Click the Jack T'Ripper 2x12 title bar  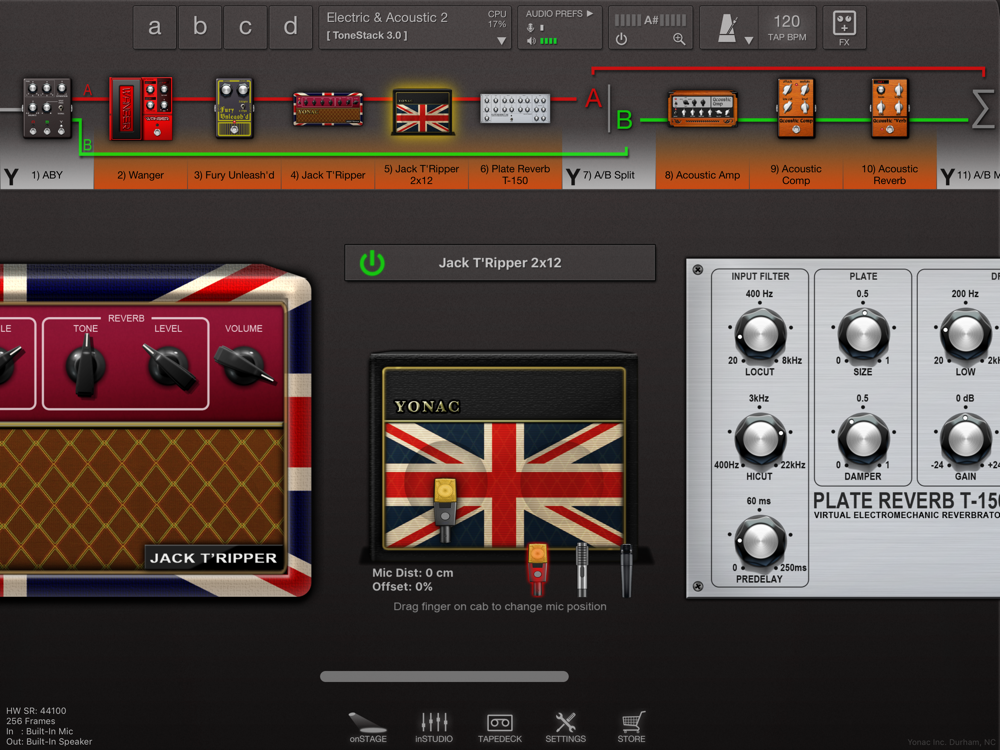pyautogui.click(x=499, y=263)
